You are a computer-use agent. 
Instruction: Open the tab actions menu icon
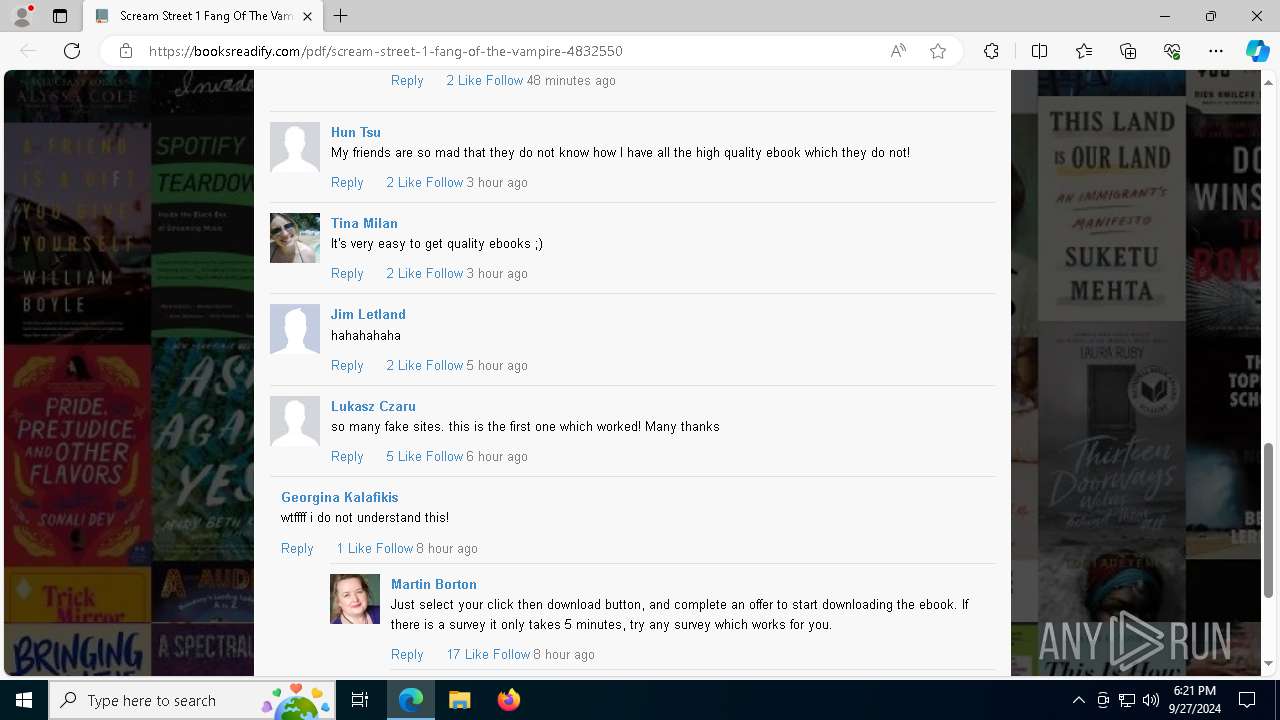(x=60, y=16)
